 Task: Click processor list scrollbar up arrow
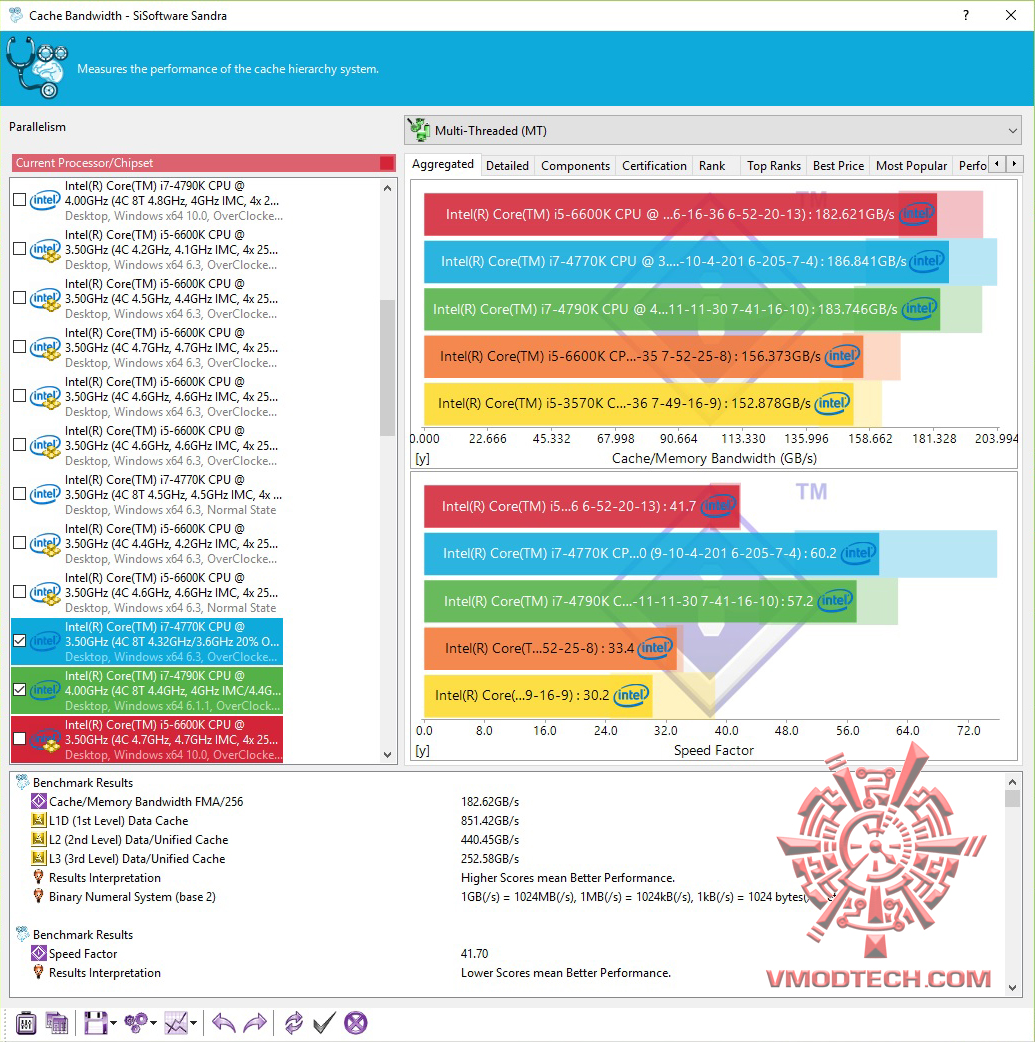388,188
